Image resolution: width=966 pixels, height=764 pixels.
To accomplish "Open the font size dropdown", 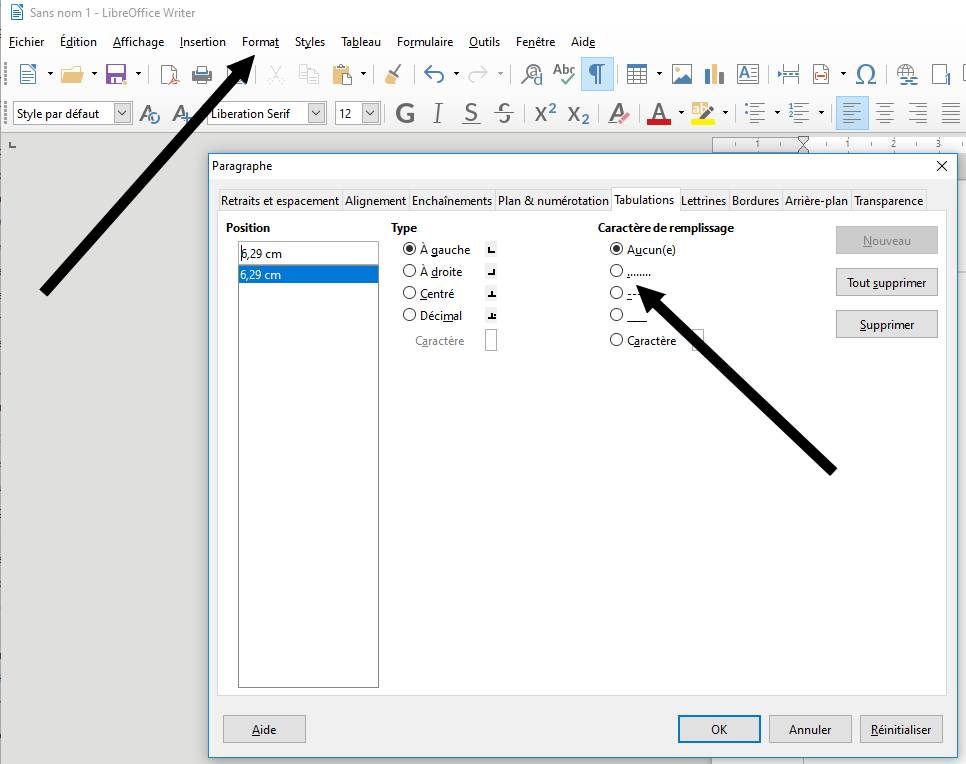I will pos(370,113).
